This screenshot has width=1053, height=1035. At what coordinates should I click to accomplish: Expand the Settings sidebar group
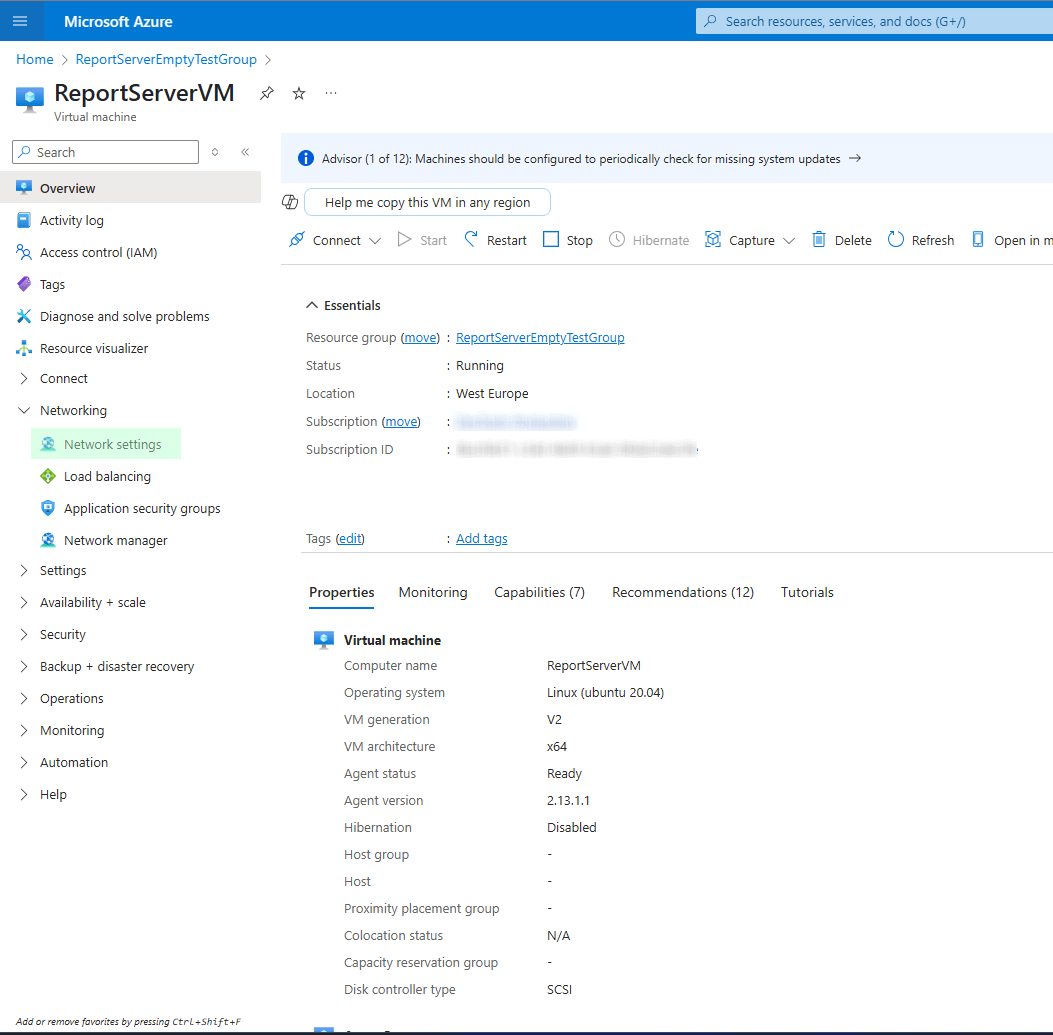(25, 571)
